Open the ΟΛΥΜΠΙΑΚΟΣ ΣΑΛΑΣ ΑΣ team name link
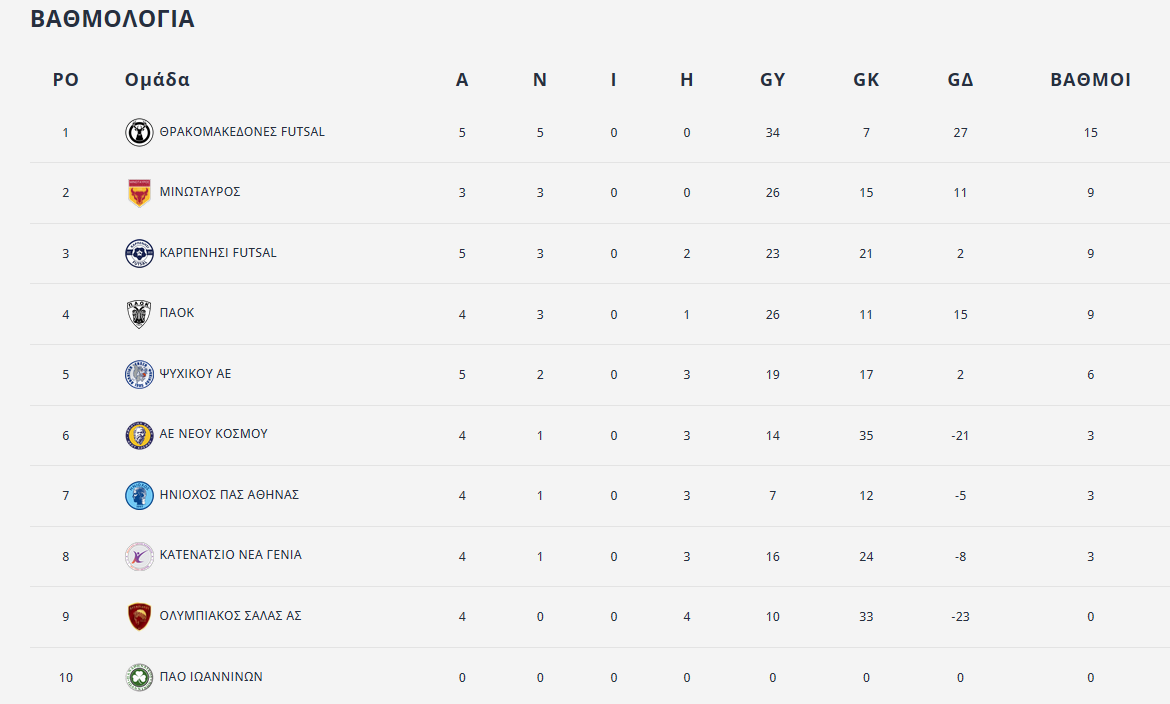This screenshot has width=1170, height=704. coord(230,615)
